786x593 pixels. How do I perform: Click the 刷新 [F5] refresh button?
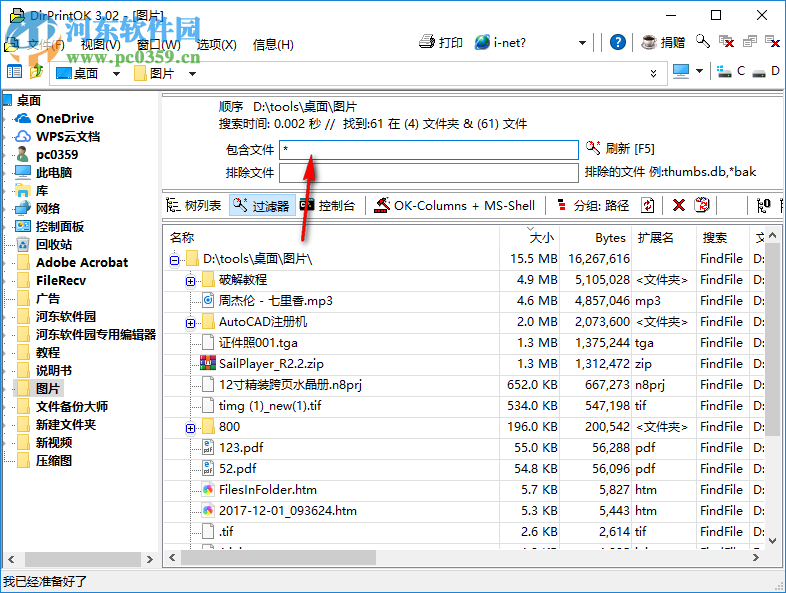(x=620, y=148)
